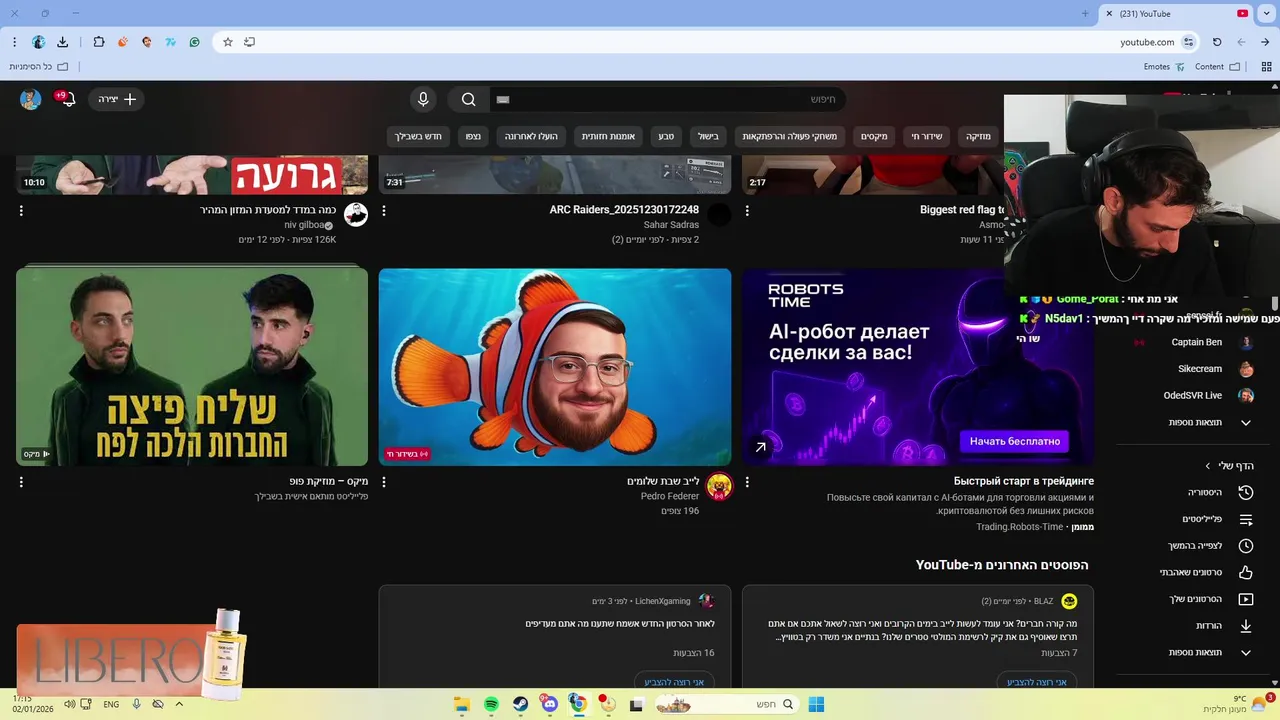Open Spotify from the taskbar
This screenshot has width=1280, height=720.
point(491,704)
